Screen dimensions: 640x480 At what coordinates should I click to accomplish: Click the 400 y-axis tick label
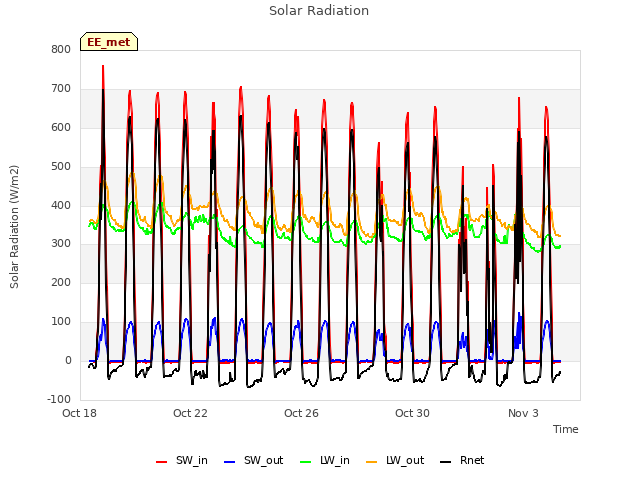(x=61, y=205)
